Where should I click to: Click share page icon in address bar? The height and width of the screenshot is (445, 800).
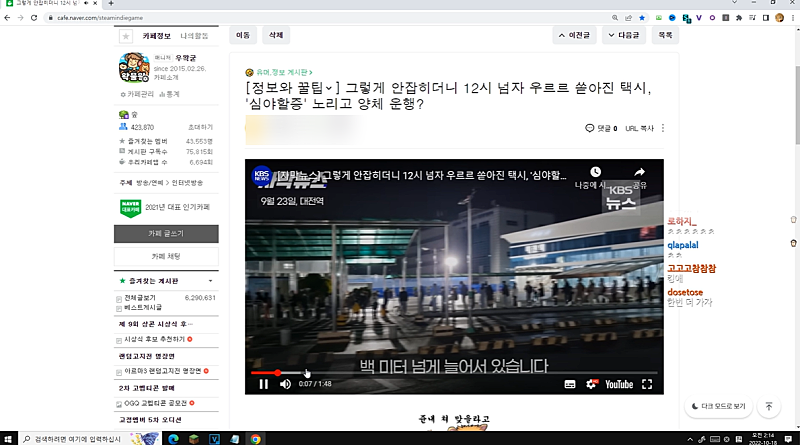click(x=628, y=18)
